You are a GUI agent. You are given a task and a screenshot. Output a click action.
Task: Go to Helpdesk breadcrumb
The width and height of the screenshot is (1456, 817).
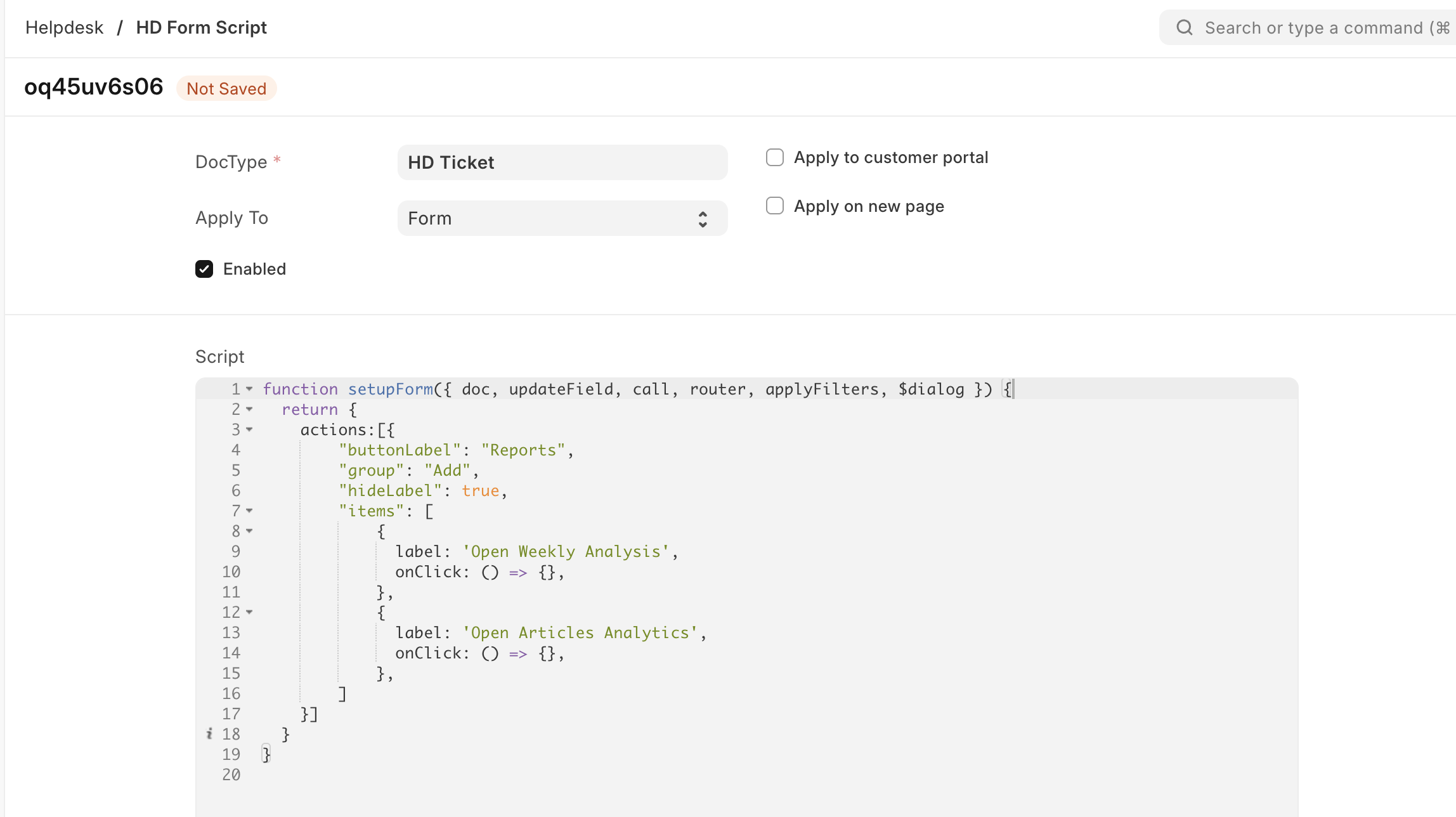(64, 27)
